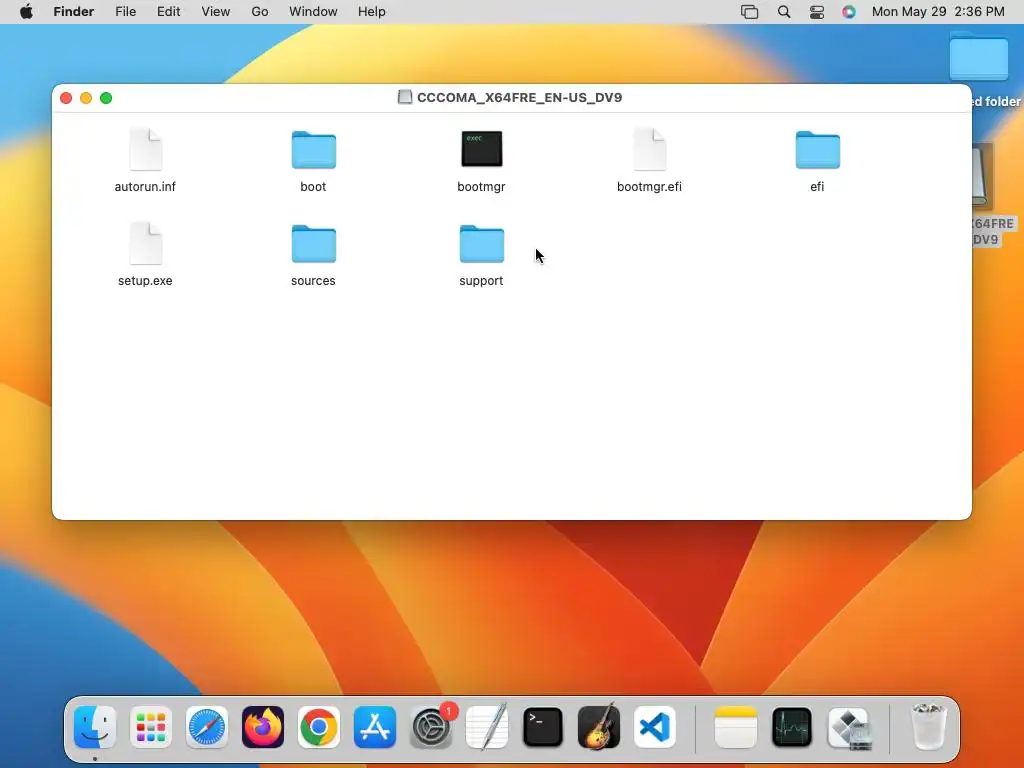1024x768 pixels.
Task: Select the autorun.inf file icon
Action: click(146, 150)
